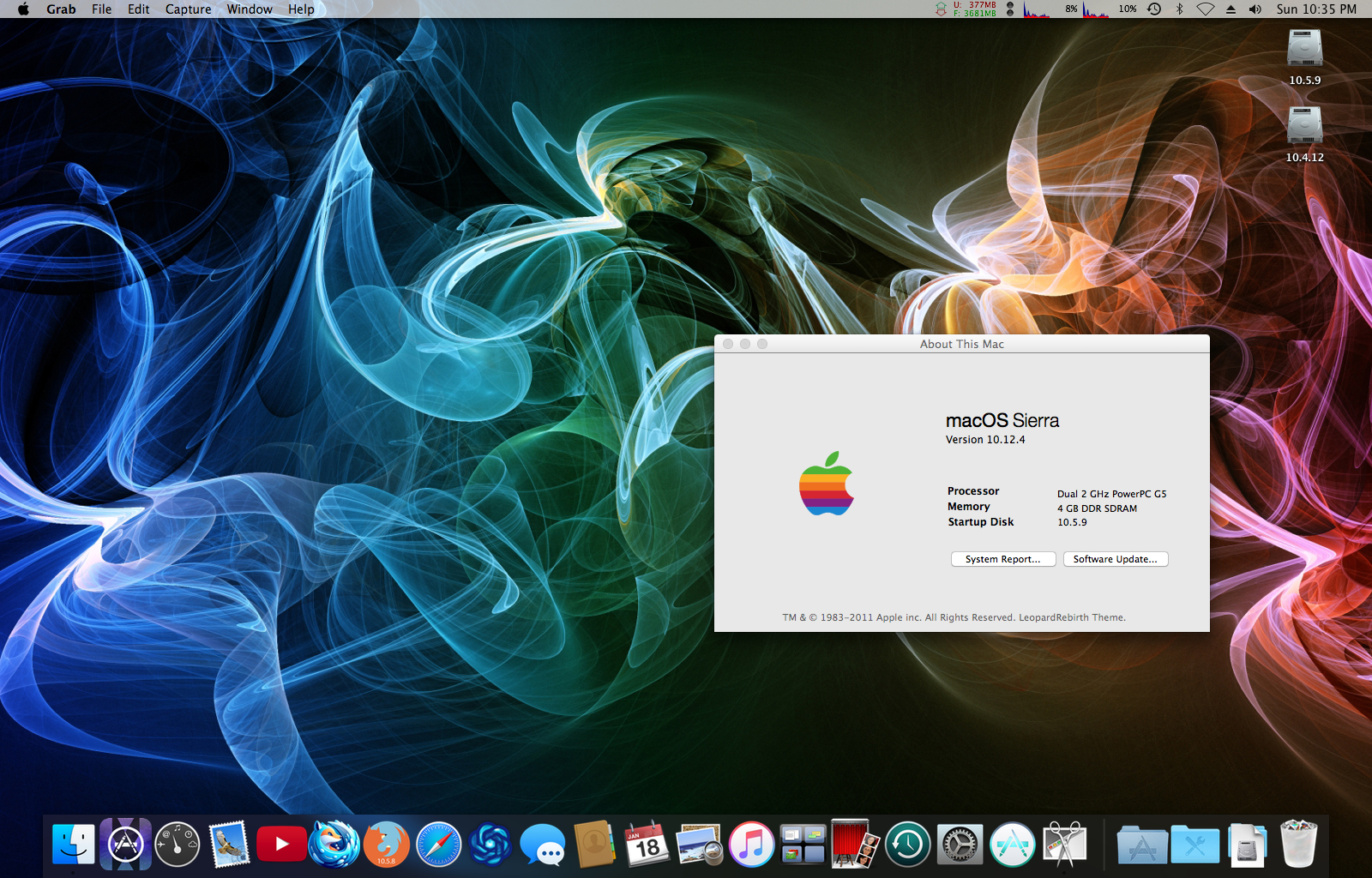This screenshot has height=878, width=1372.
Task: Open the YouTube app in dock
Action: (281, 845)
